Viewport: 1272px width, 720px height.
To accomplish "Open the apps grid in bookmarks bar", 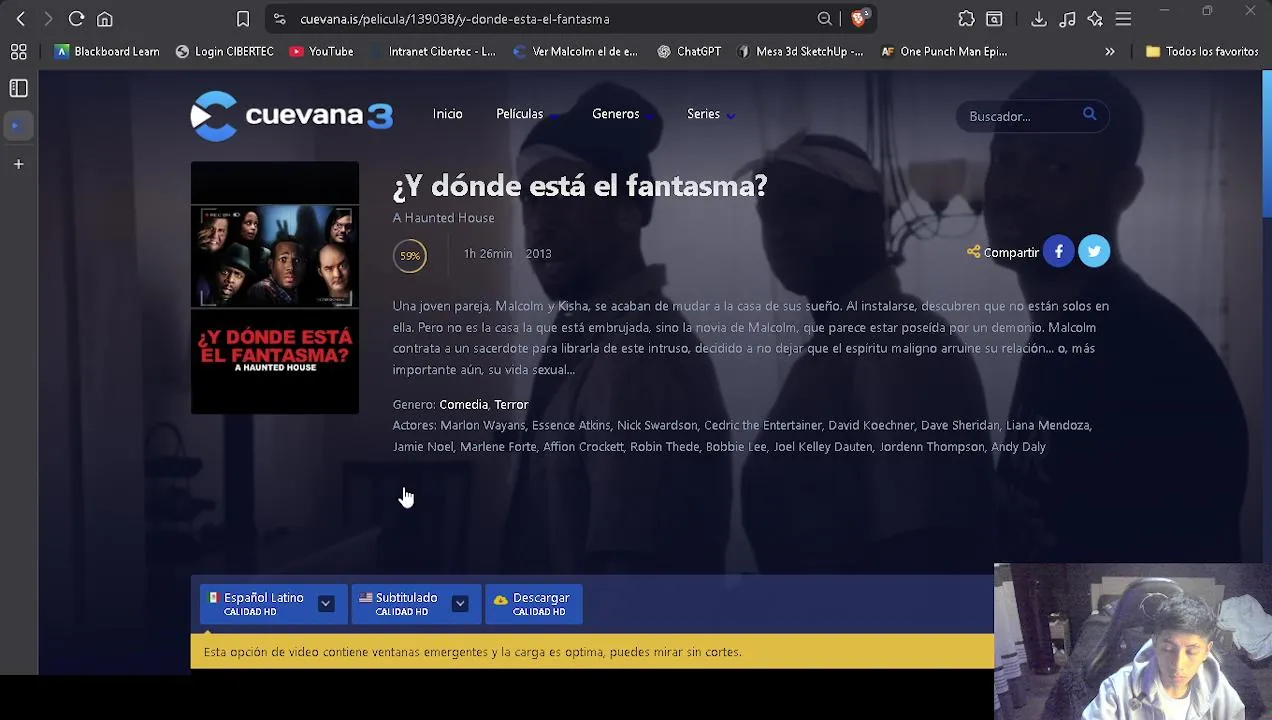I will [x=18, y=51].
